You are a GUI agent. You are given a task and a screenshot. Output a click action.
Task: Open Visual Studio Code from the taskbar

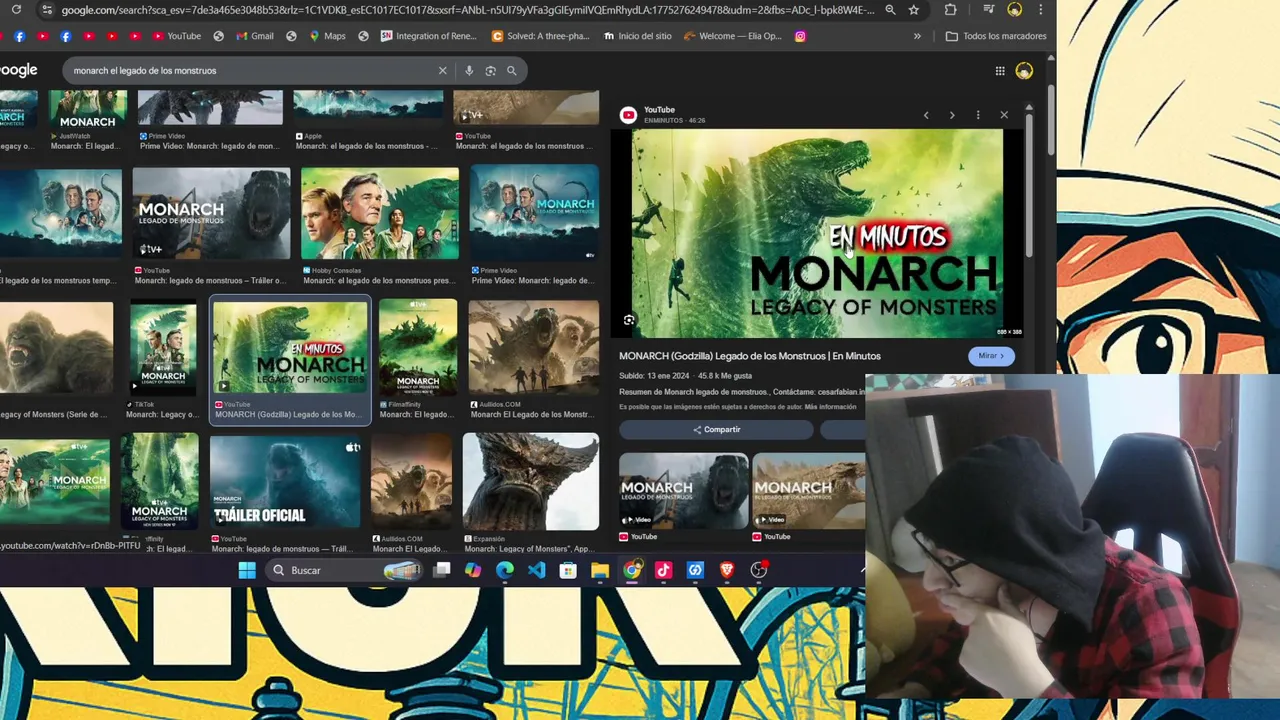pos(537,570)
